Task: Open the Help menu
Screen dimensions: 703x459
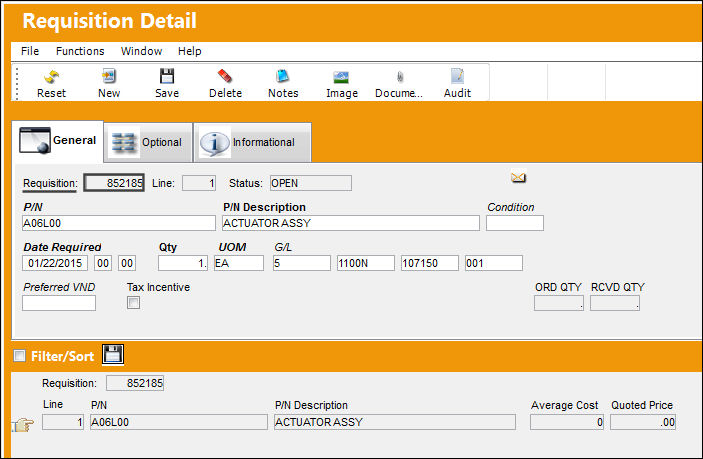Action: click(x=190, y=51)
